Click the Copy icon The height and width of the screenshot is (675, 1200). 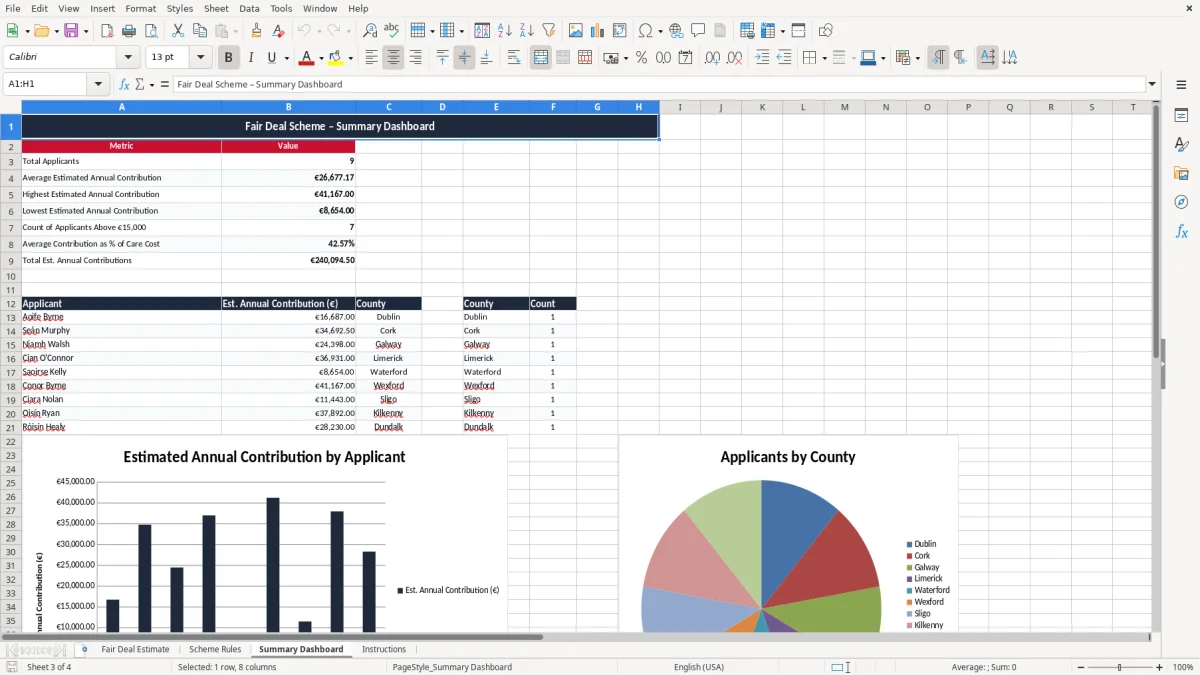[x=199, y=31]
